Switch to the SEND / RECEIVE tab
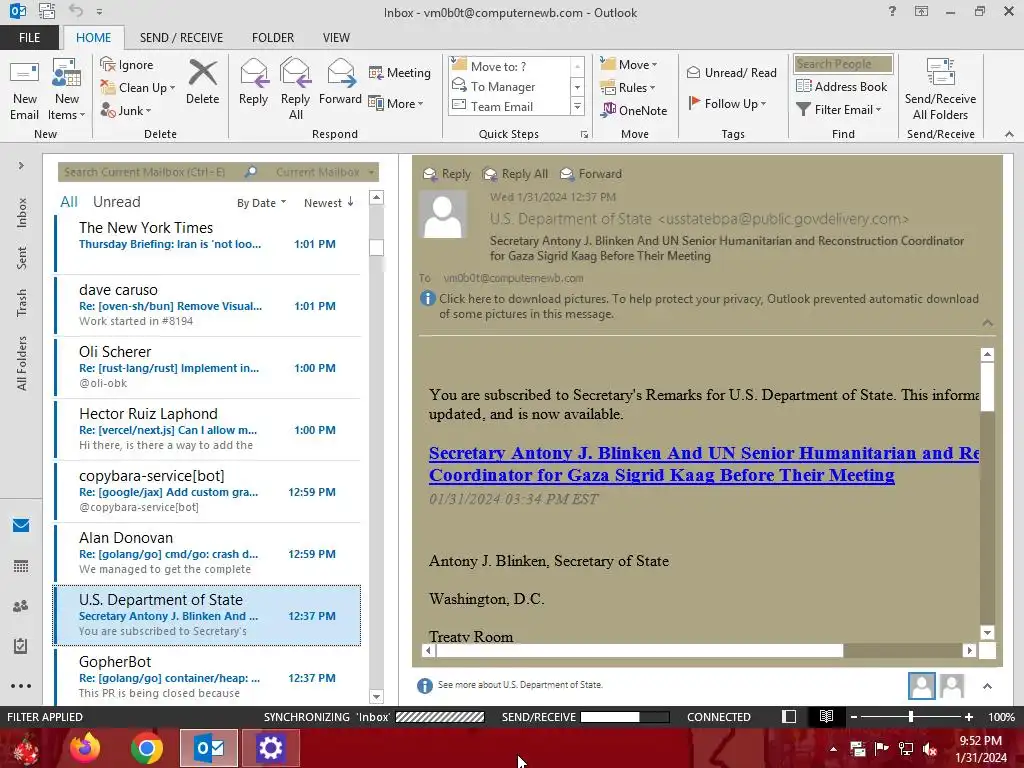This screenshot has width=1024, height=768. click(181, 37)
